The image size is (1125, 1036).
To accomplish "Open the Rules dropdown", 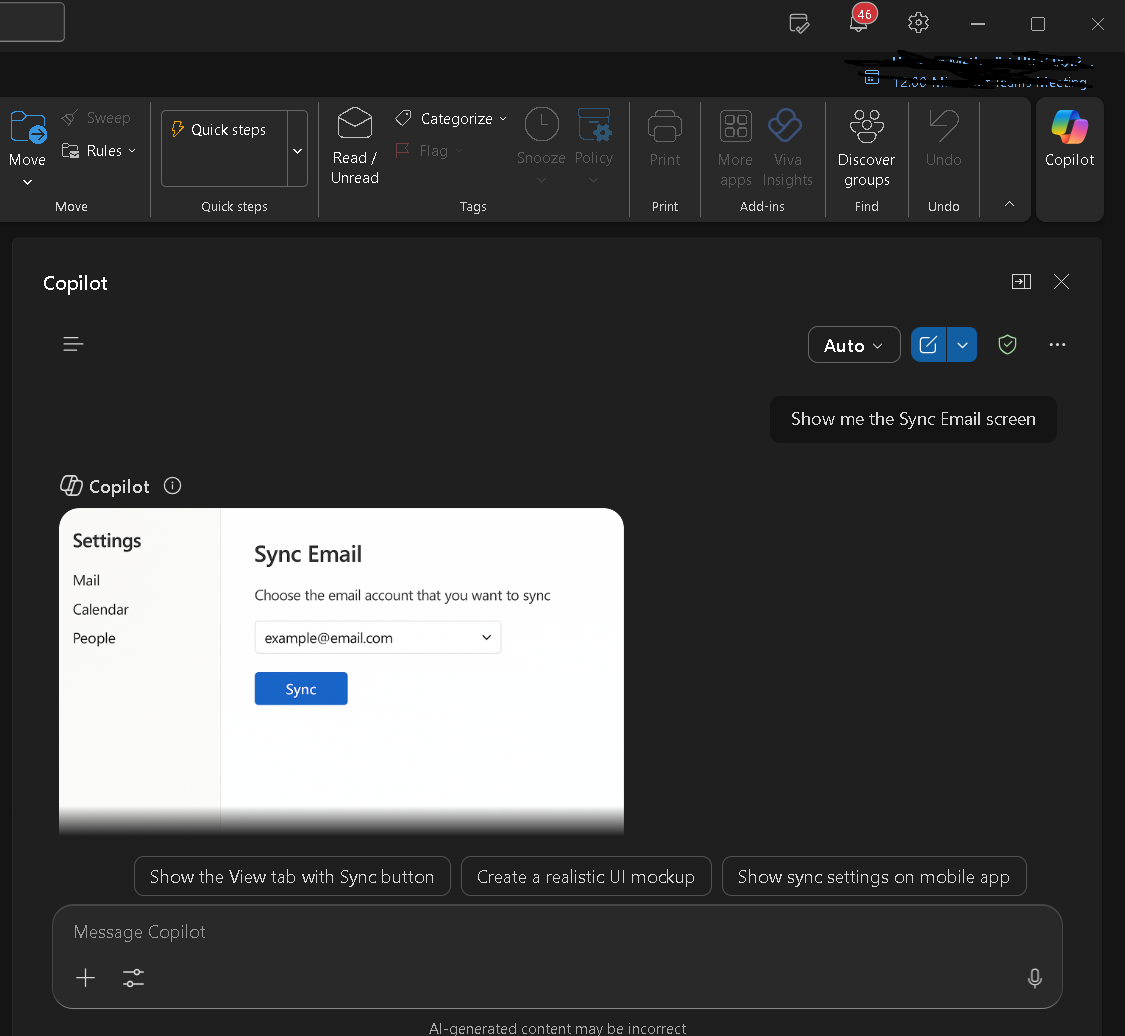I will coord(99,151).
